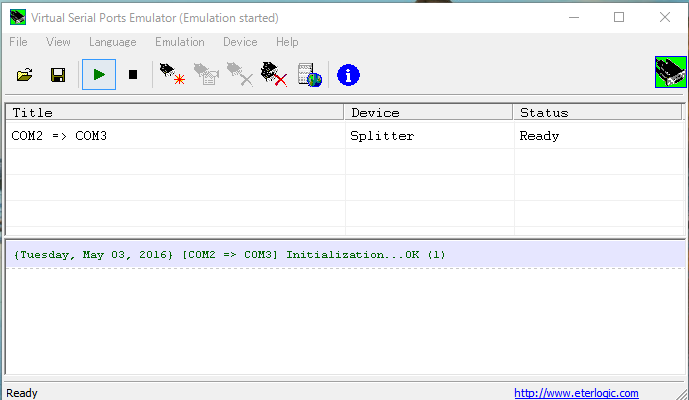This screenshot has height=400, width=689.
Task: Visit the eterlogic.com website link
Action: pos(576,393)
